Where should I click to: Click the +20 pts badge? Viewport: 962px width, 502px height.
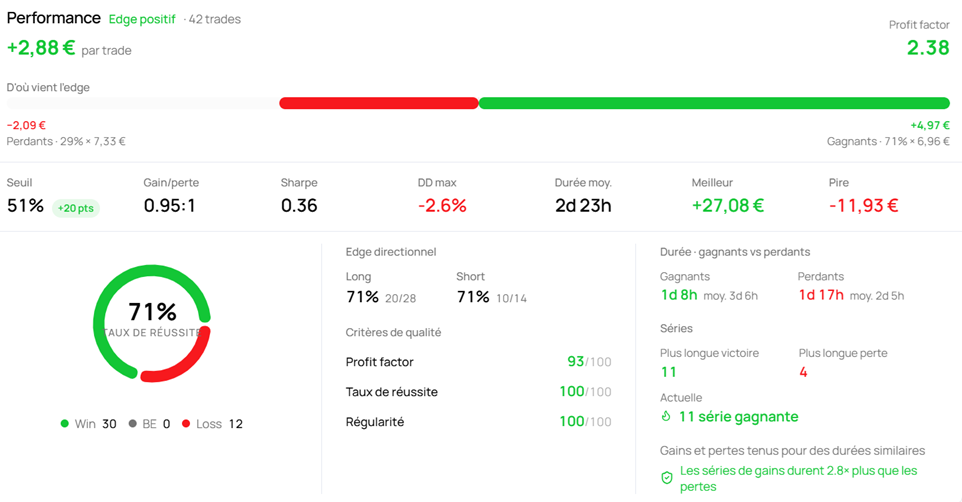point(75,208)
